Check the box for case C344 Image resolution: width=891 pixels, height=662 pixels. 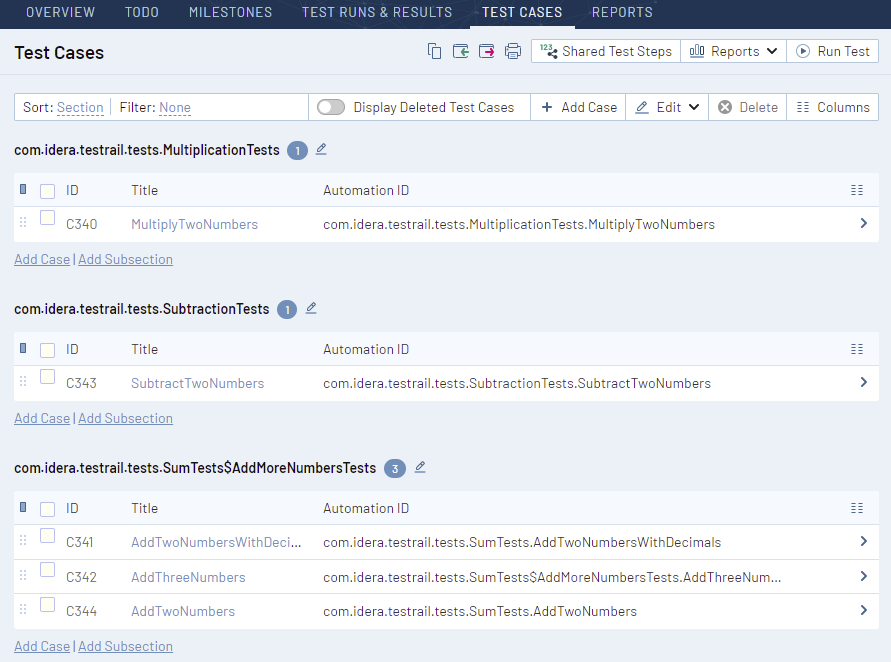point(48,605)
